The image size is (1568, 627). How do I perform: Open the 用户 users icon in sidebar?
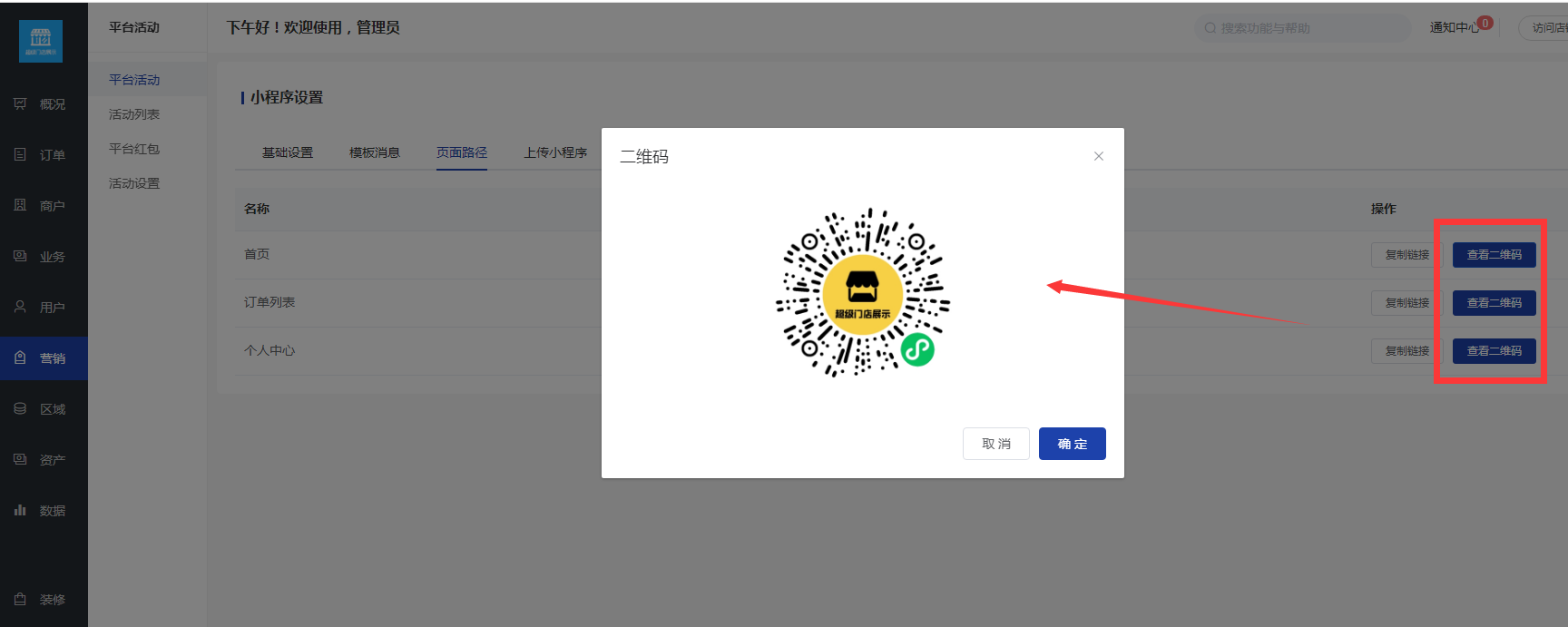coord(20,308)
